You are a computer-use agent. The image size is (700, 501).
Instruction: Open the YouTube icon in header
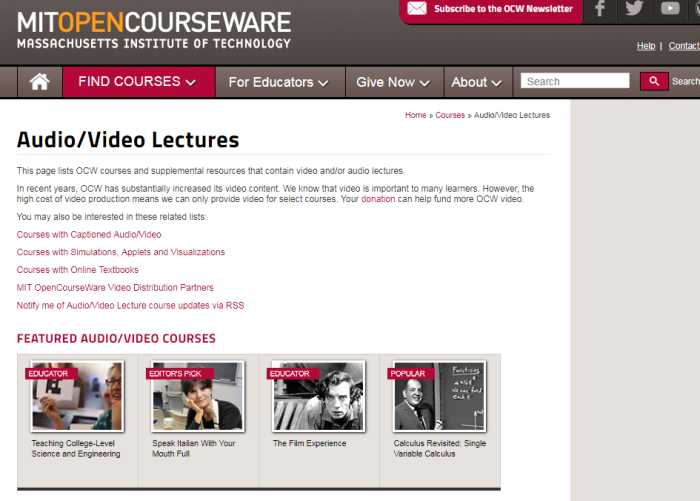click(670, 8)
